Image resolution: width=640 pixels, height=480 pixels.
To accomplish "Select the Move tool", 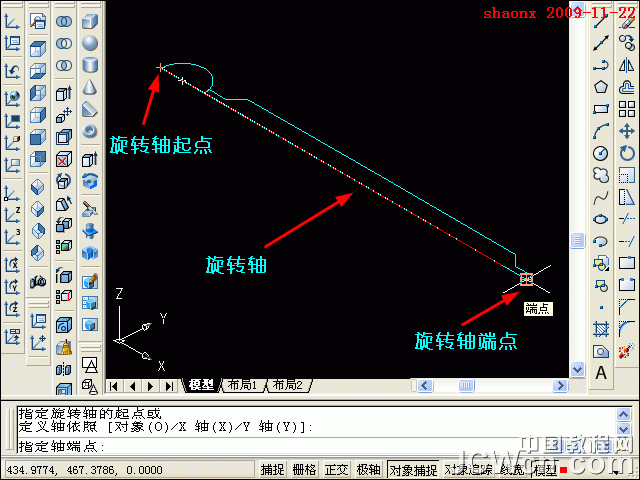I will (627, 131).
